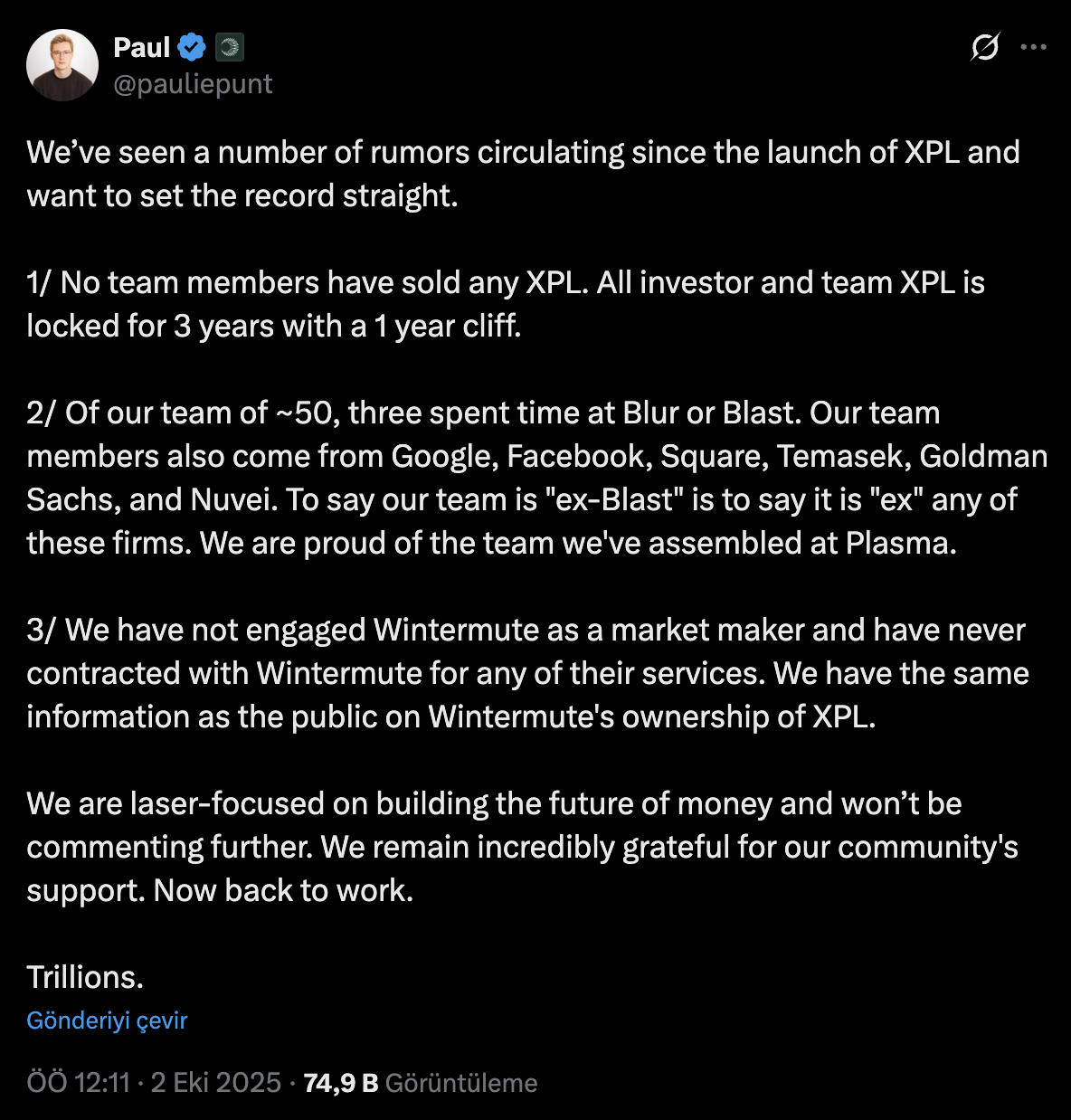The image size is (1071, 1120).
Task: Click the display name "Paul"
Action: pyautogui.click(x=142, y=47)
